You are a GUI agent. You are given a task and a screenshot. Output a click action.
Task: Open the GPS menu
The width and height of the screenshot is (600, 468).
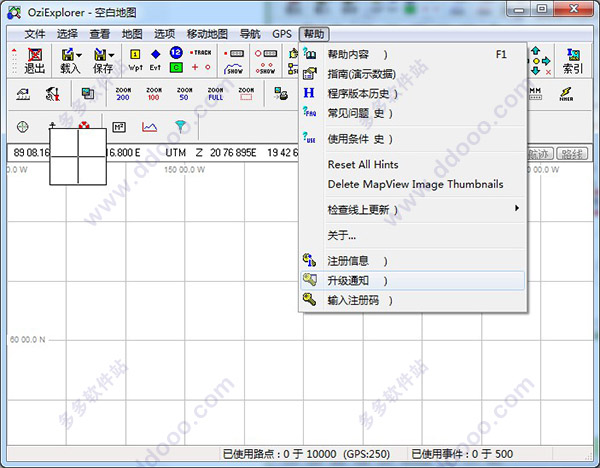[x=282, y=34]
